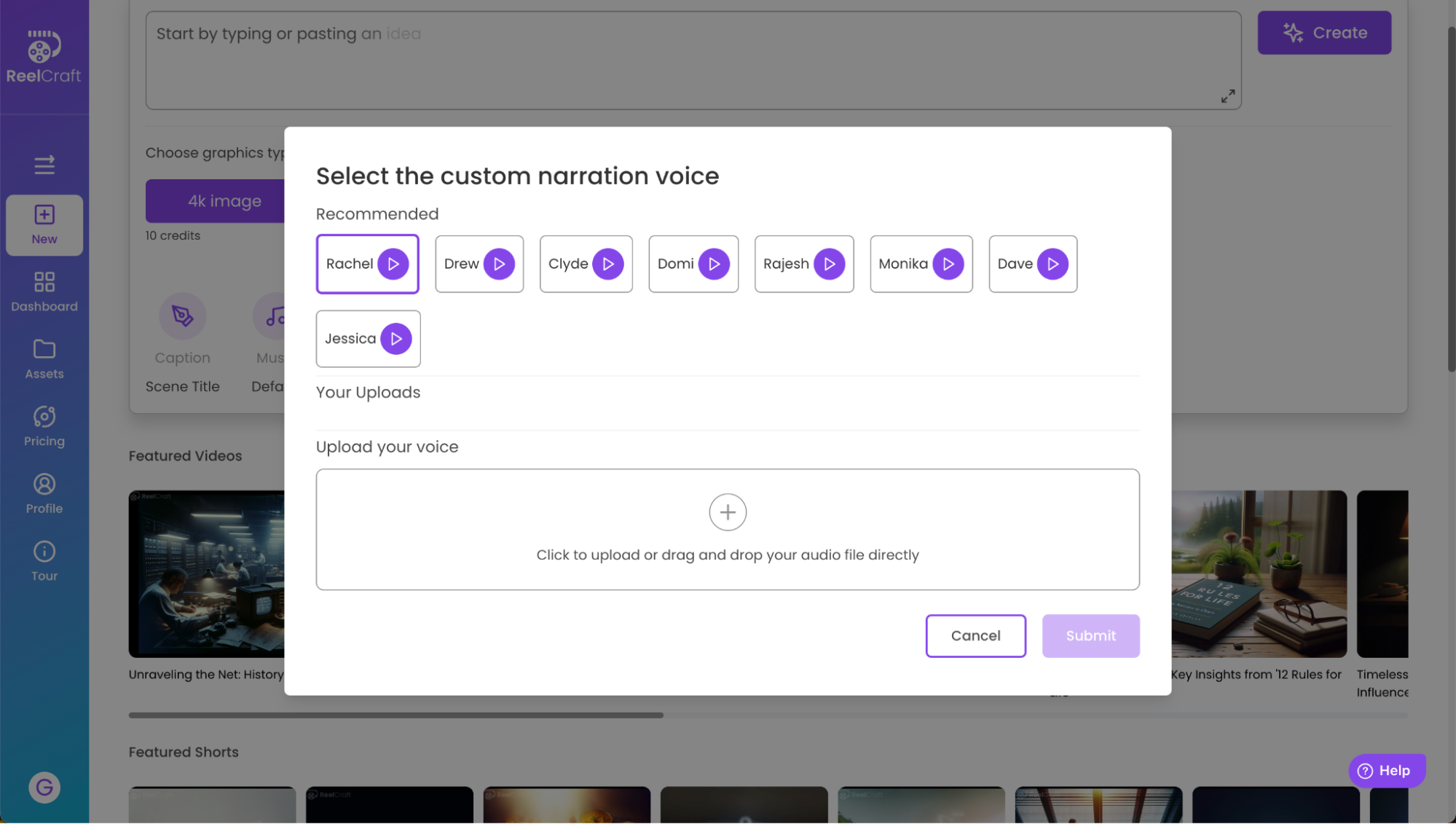Viewport: 1456px width, 824px height.
Task: Play preview for Jessica voice
Action: (x=396, y=338)
